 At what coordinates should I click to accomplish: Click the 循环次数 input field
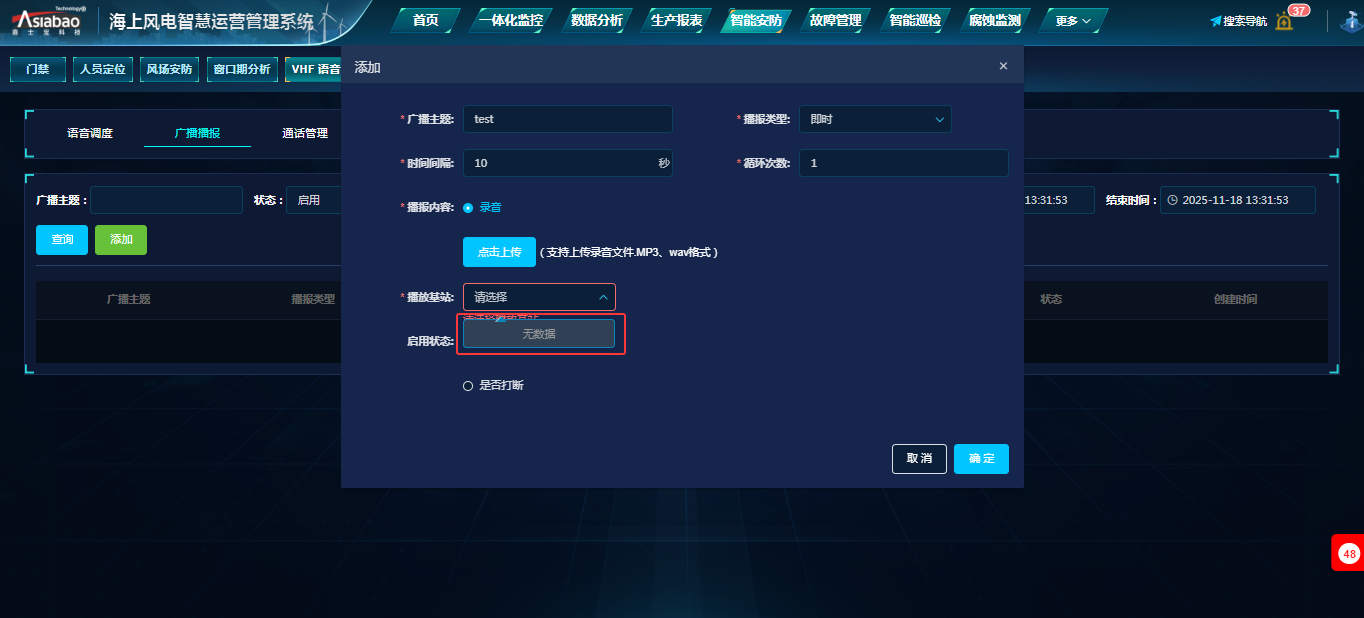point(903,163)
